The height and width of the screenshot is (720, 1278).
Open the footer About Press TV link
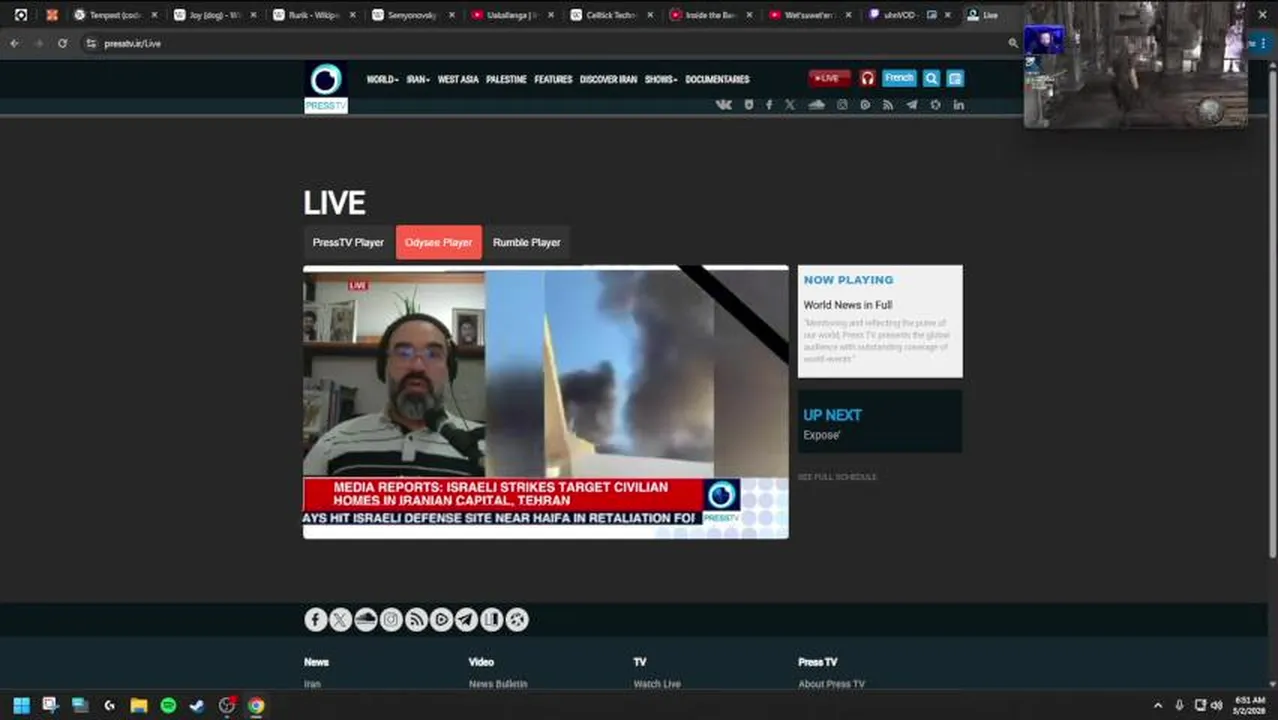831,684
